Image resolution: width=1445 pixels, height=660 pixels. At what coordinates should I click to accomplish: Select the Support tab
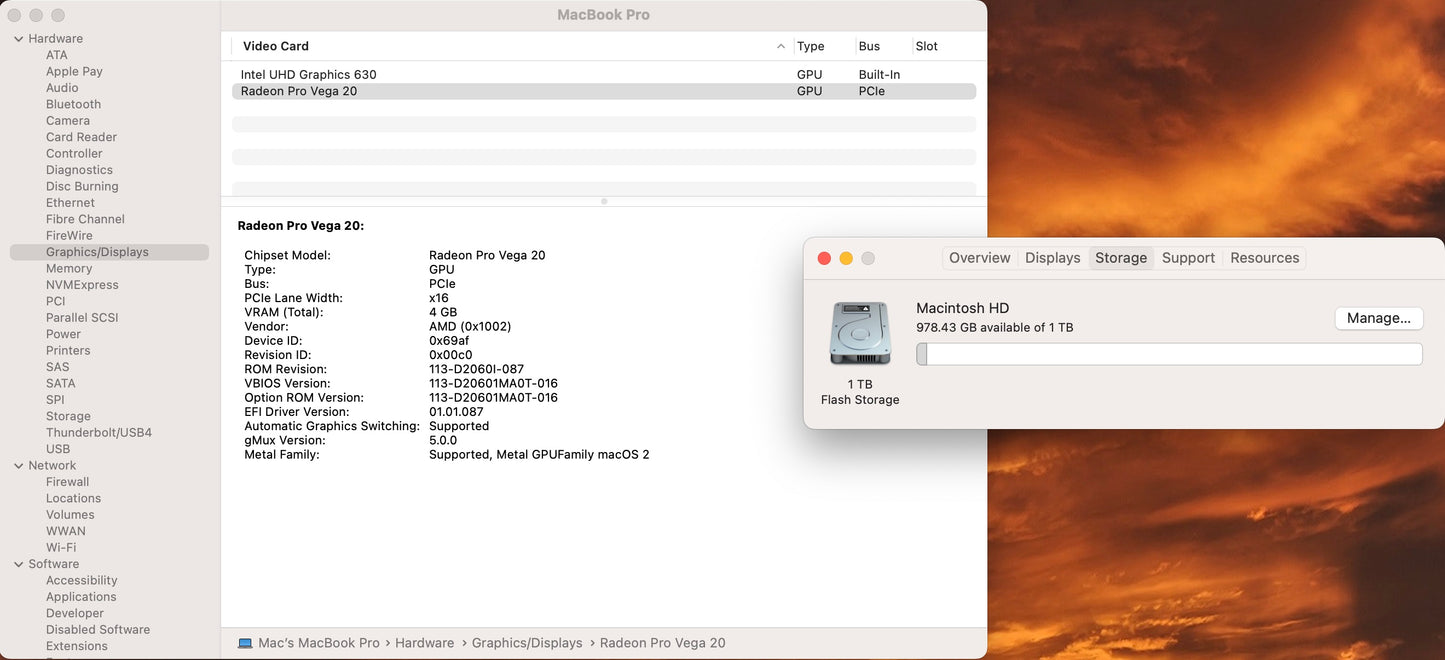(1188, 258)
